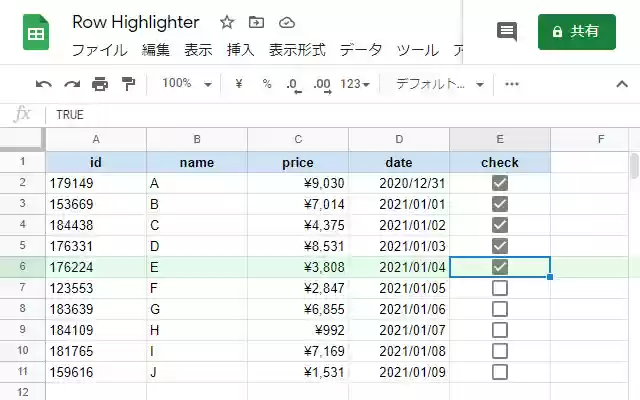Viewport: 640px width, 400px height.
Task: Open the 表示形式 menu
Action: pos(297,51)
